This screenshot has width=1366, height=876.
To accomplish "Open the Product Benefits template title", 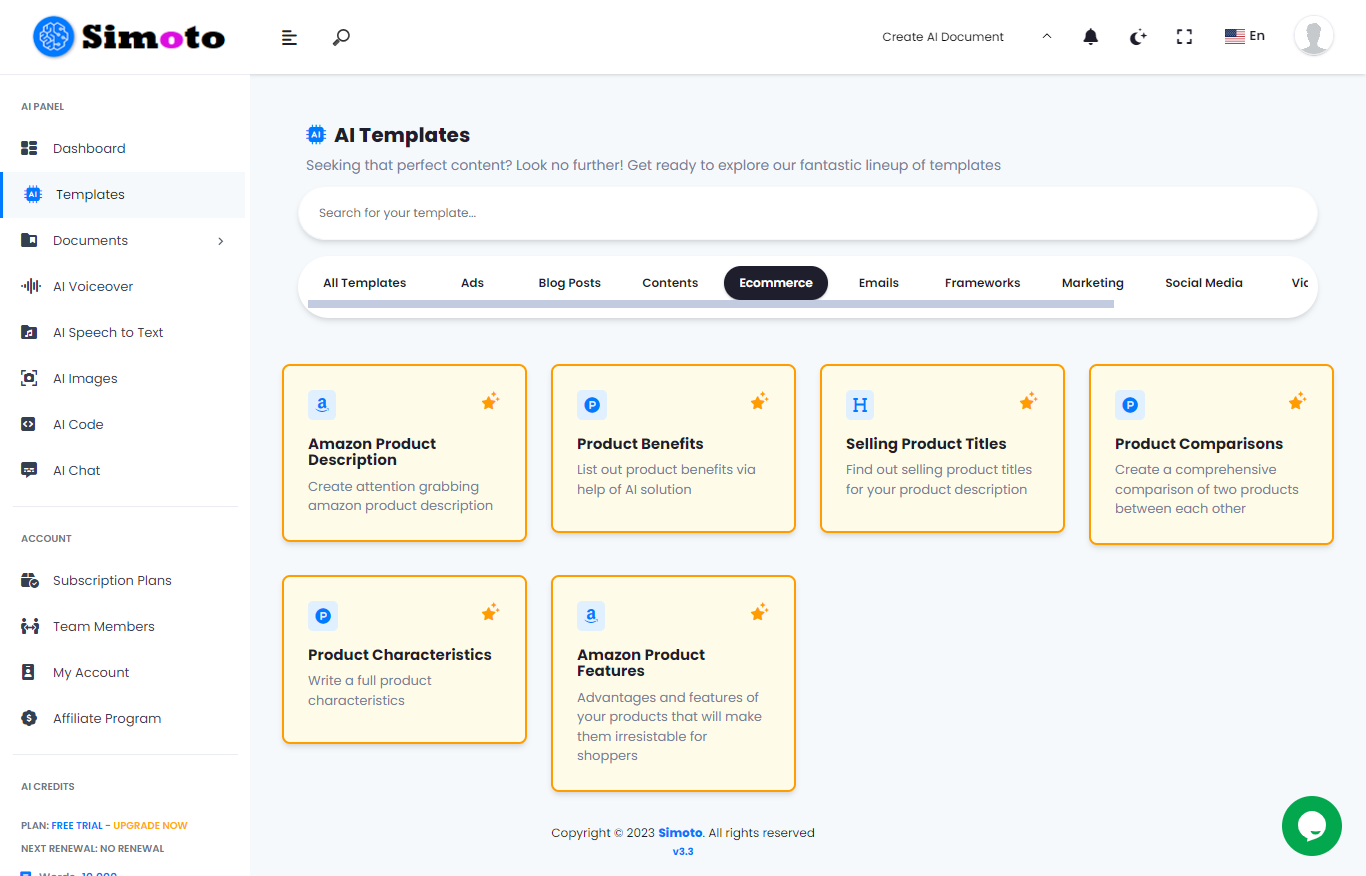I will tap(640, 444).
